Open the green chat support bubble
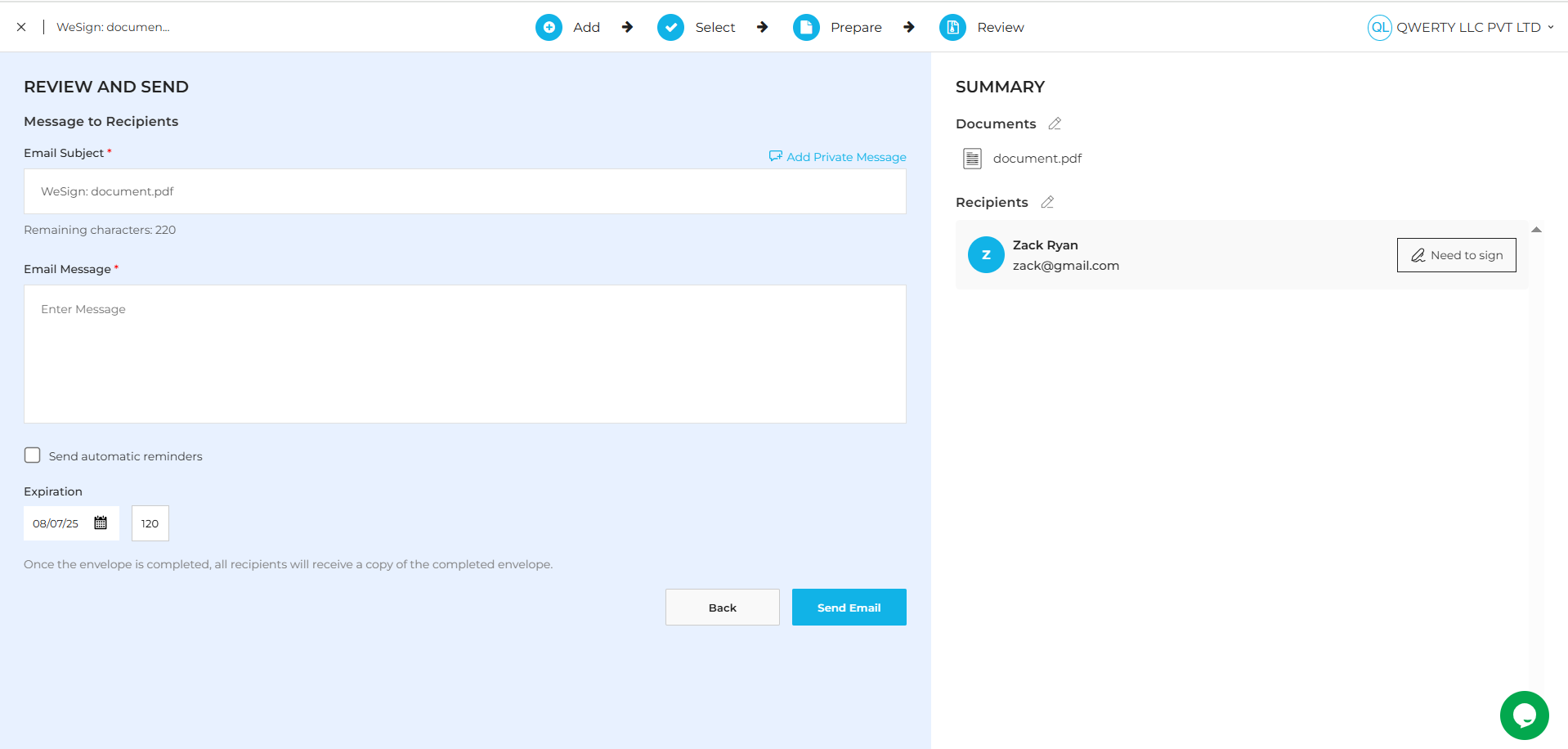 (1524, 715)
